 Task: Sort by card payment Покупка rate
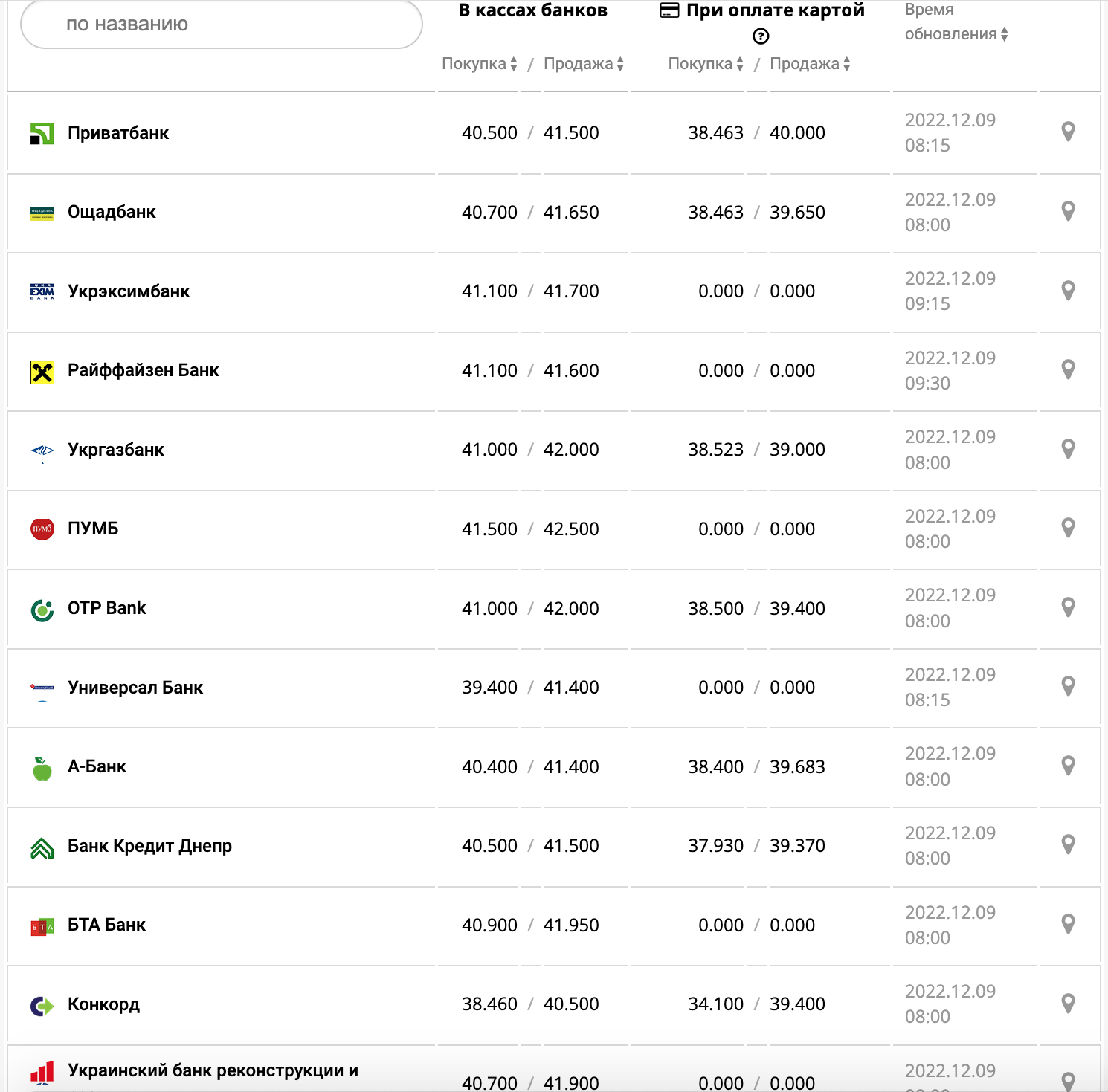706,64
